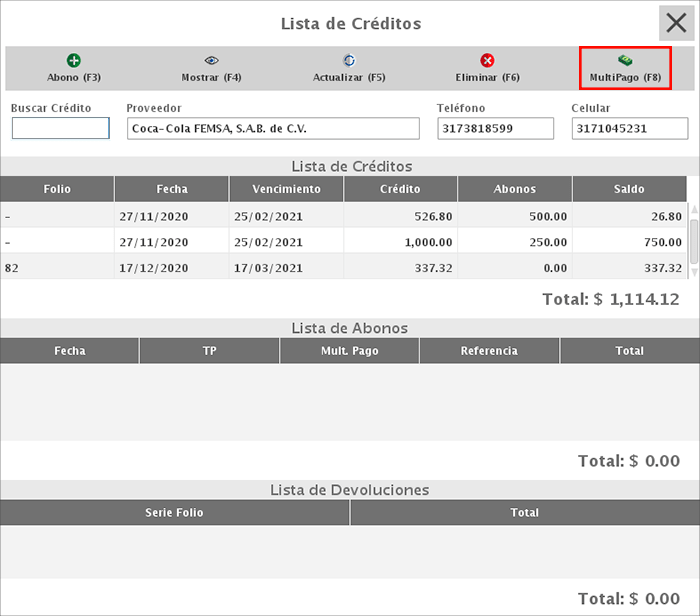Screen dimensions: 700x616
Task: Select the credit row with saldo 26.80
Action: (x=344, y=216)
